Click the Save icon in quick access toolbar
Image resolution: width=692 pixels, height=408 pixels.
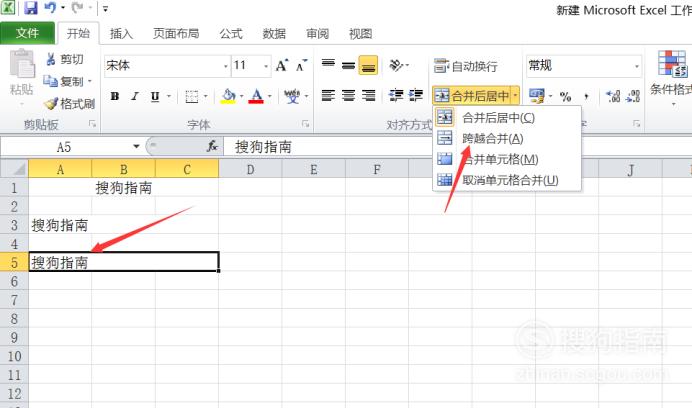point(30,8)
